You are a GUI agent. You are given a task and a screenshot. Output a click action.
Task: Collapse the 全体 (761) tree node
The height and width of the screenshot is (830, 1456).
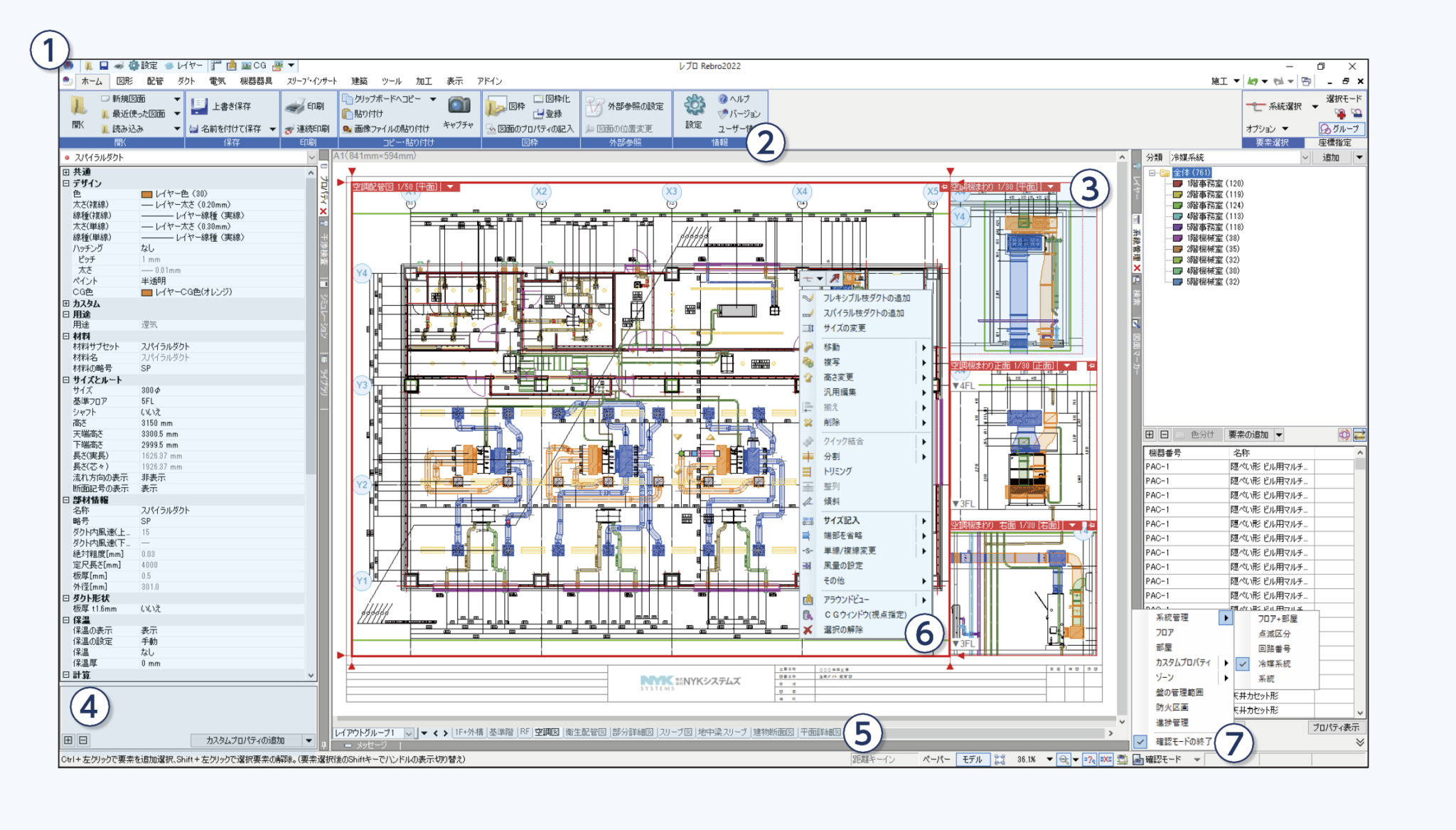[x=1152, y=173]
